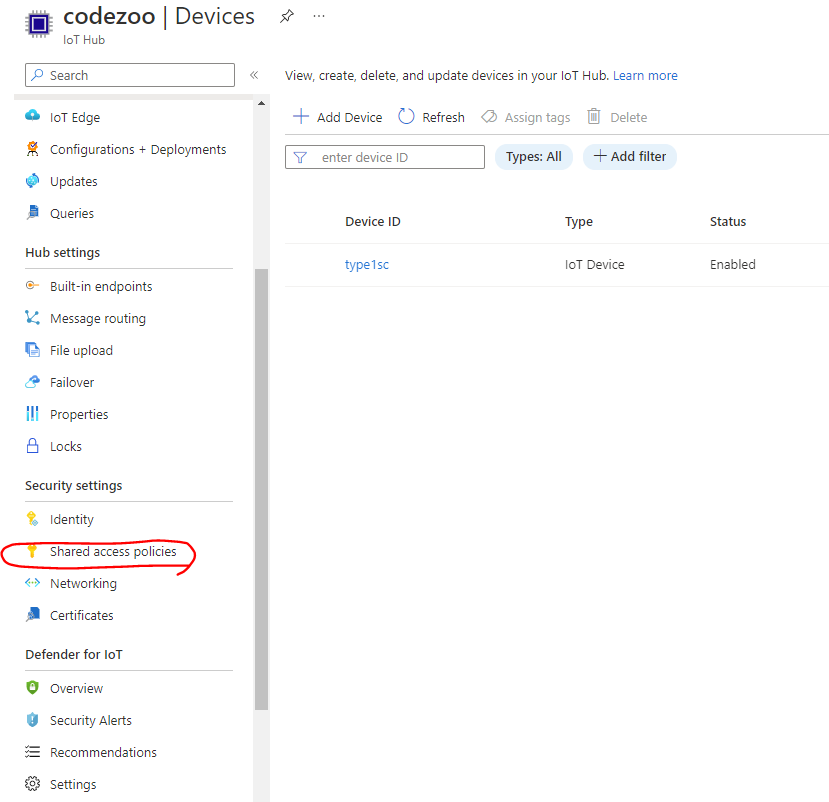Click the Queries document icon

32,213
